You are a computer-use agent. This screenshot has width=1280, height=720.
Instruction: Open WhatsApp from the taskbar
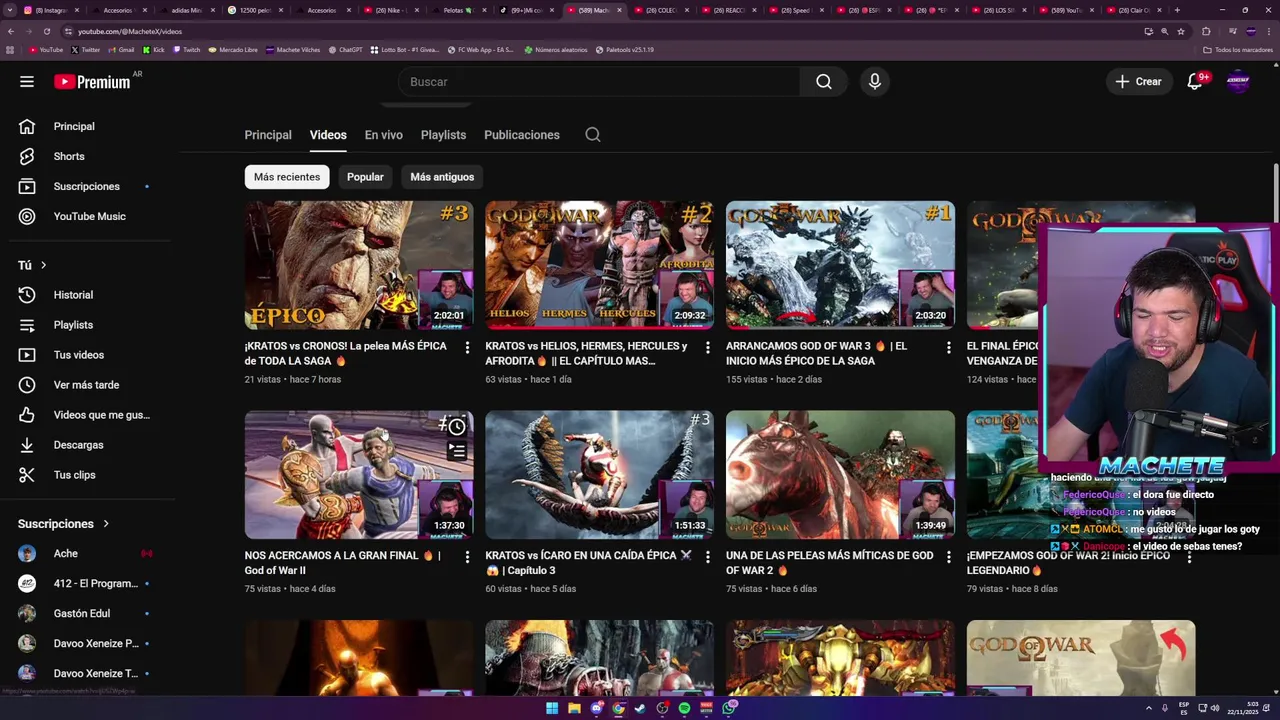coord(729,708)
